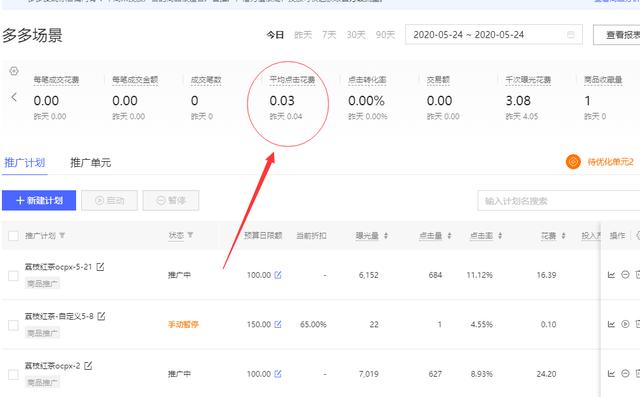Click 手动暂停 status text
The width and height of the screenshot is (640, 397).
coord(183,324)
